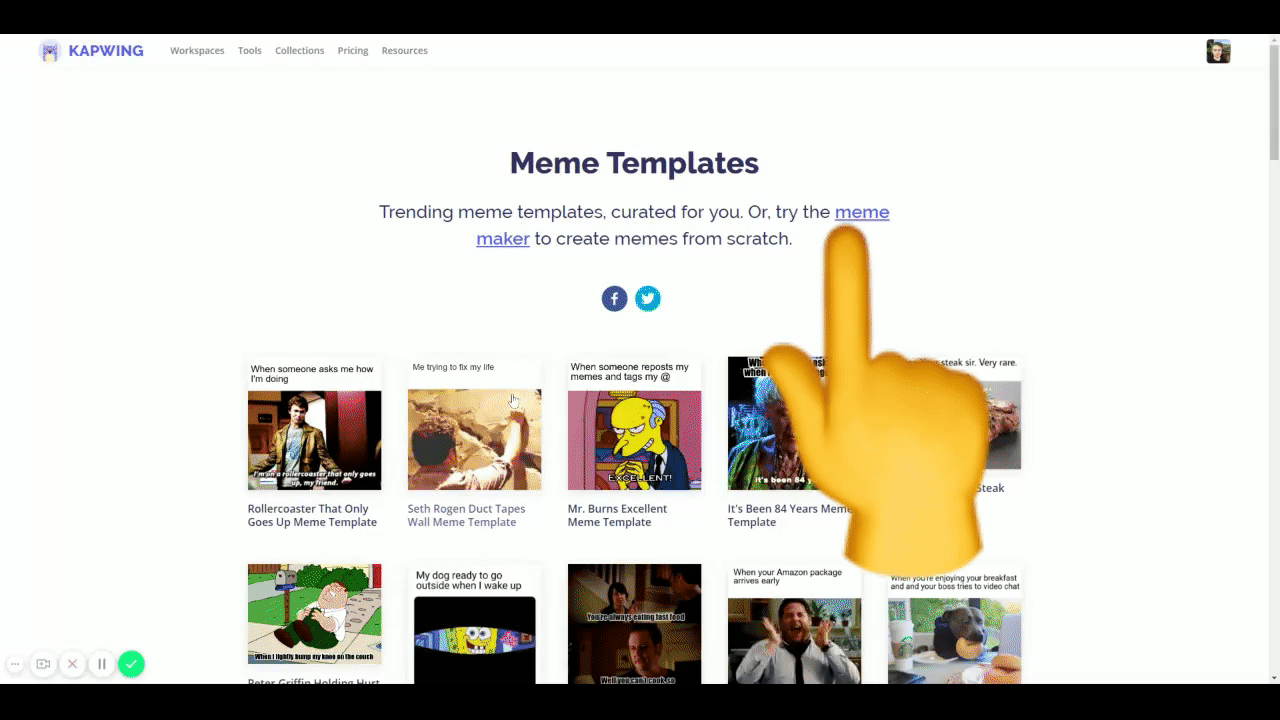Share page via Twitter icon
Viewport: 1280px width, 720px height.
[x=648, y=298]
